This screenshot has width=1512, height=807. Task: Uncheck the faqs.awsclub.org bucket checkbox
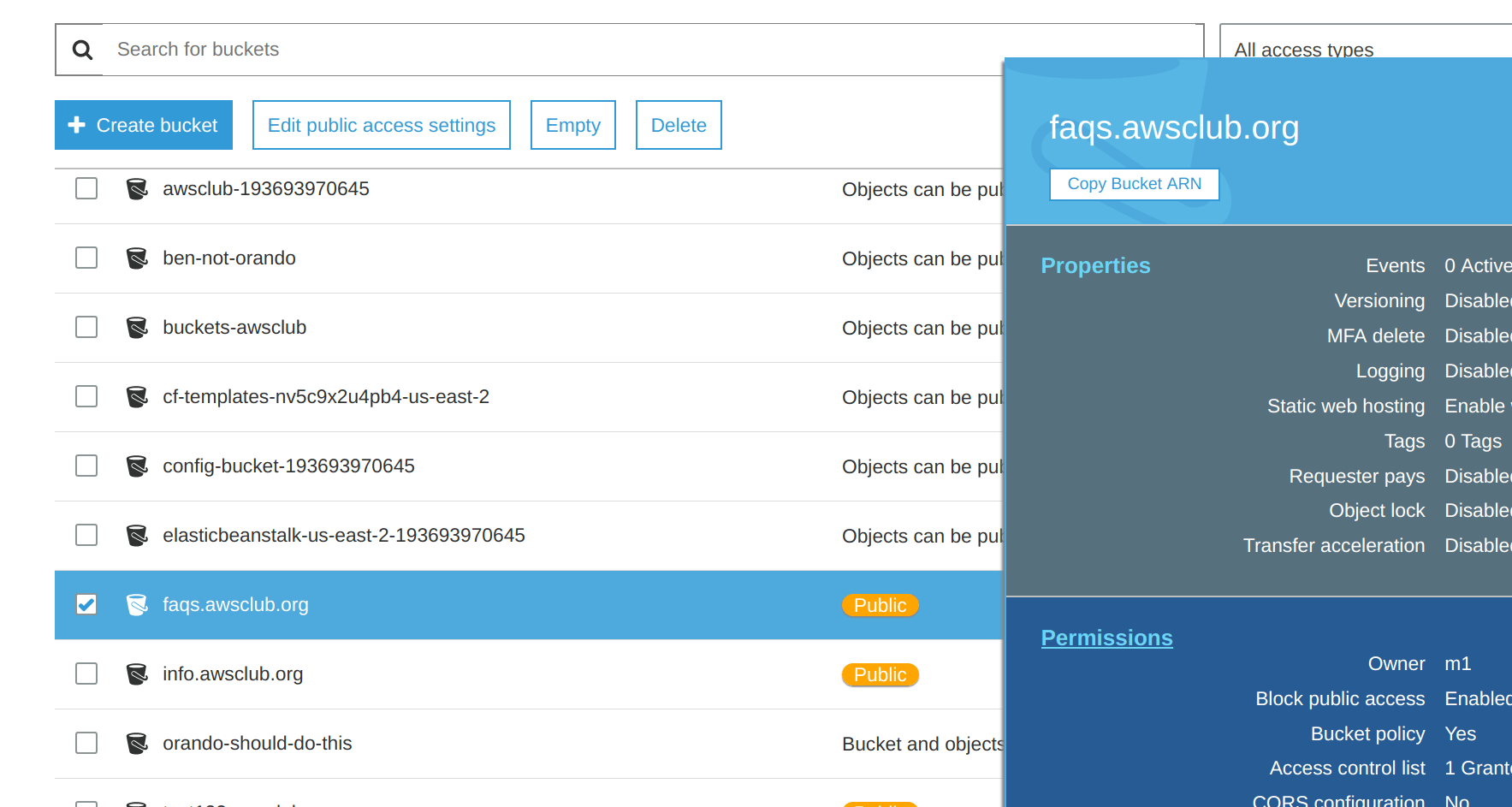[86, 604]
